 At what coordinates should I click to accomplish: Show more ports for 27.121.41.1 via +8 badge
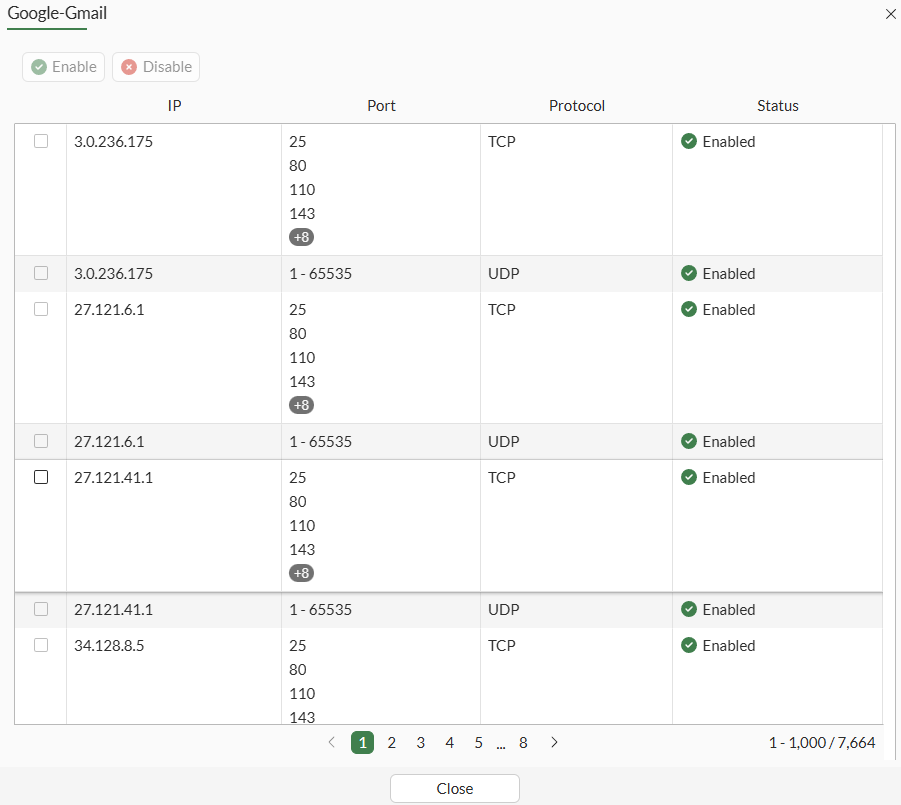301,573
